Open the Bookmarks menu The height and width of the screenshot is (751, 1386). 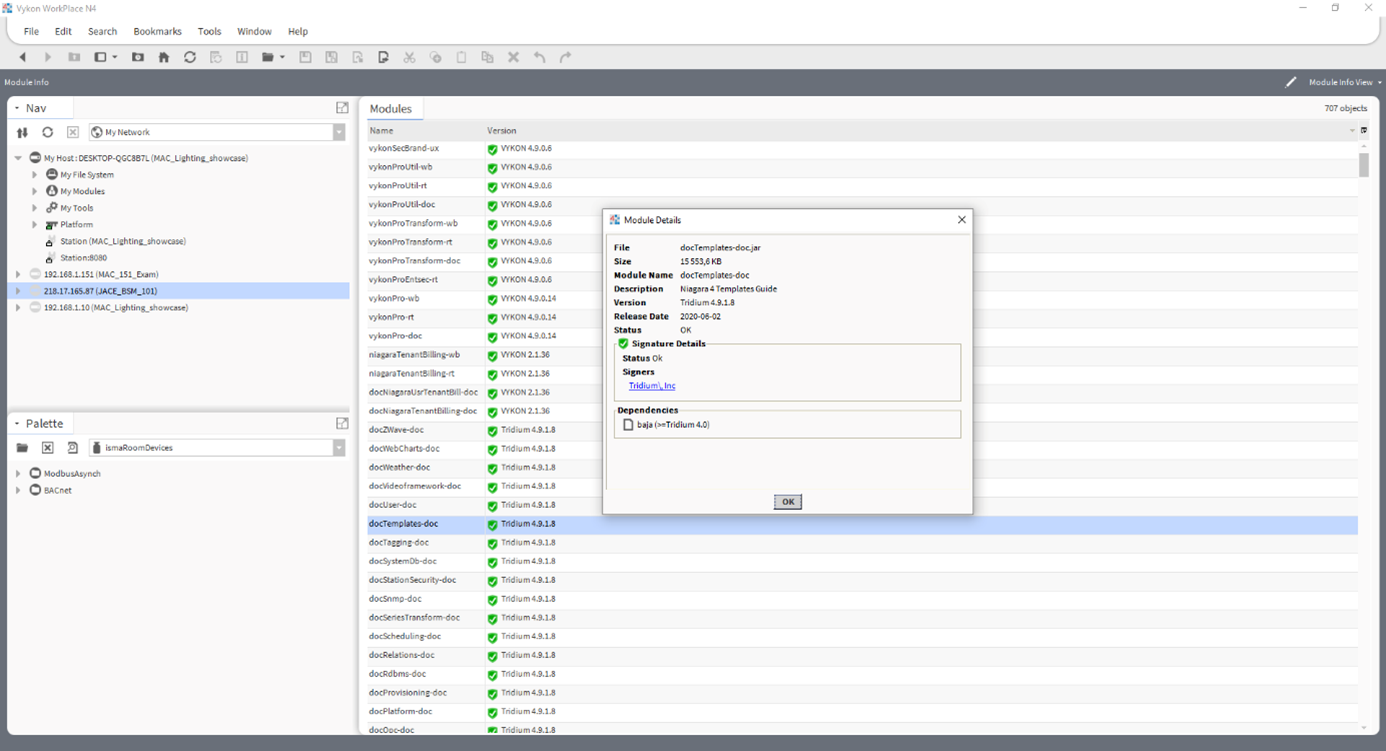[157, 32]
